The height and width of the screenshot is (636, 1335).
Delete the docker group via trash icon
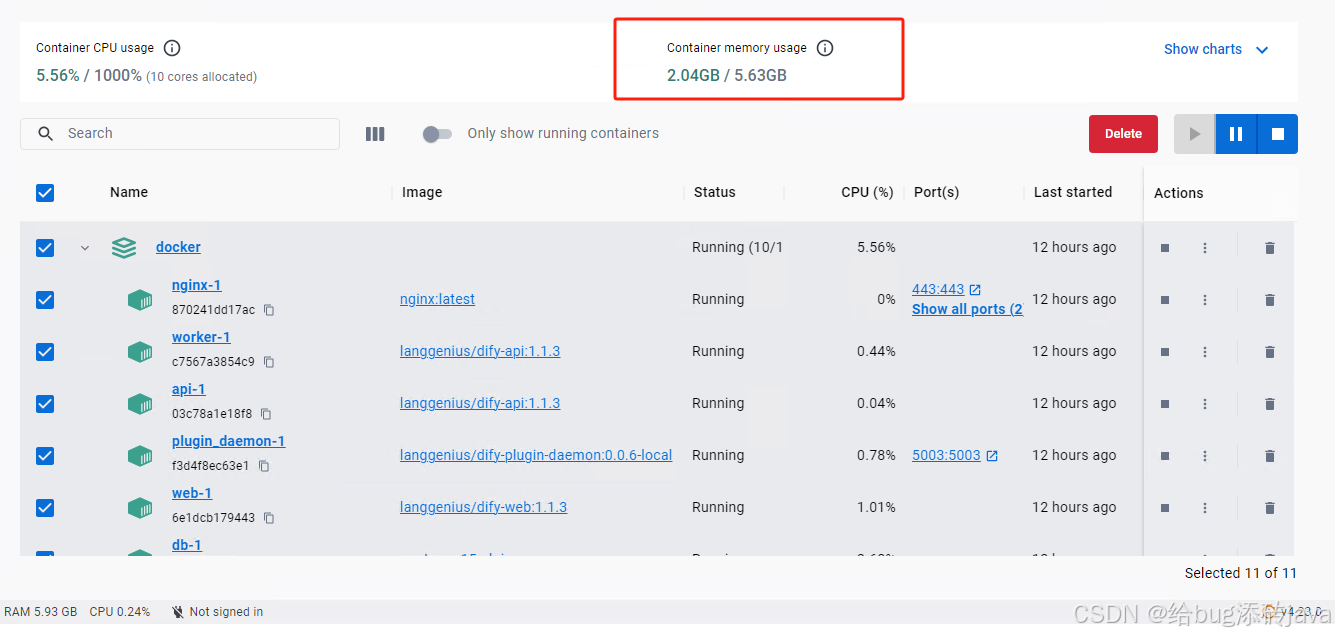(1270, 248)
